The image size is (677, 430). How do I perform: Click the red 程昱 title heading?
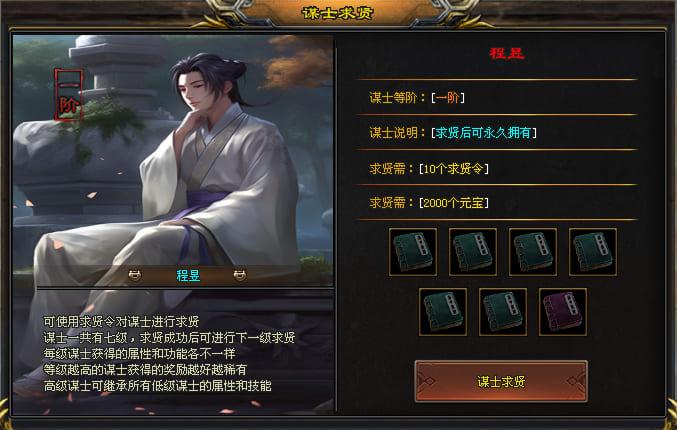click(x=506, y=53)
